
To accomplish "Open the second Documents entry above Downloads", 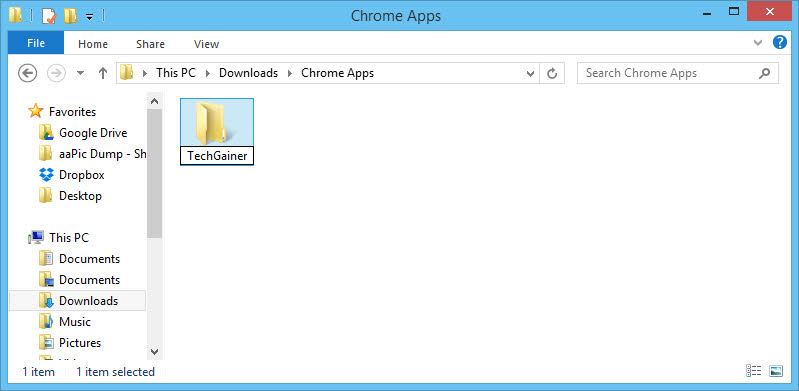I will pos(89,280).
